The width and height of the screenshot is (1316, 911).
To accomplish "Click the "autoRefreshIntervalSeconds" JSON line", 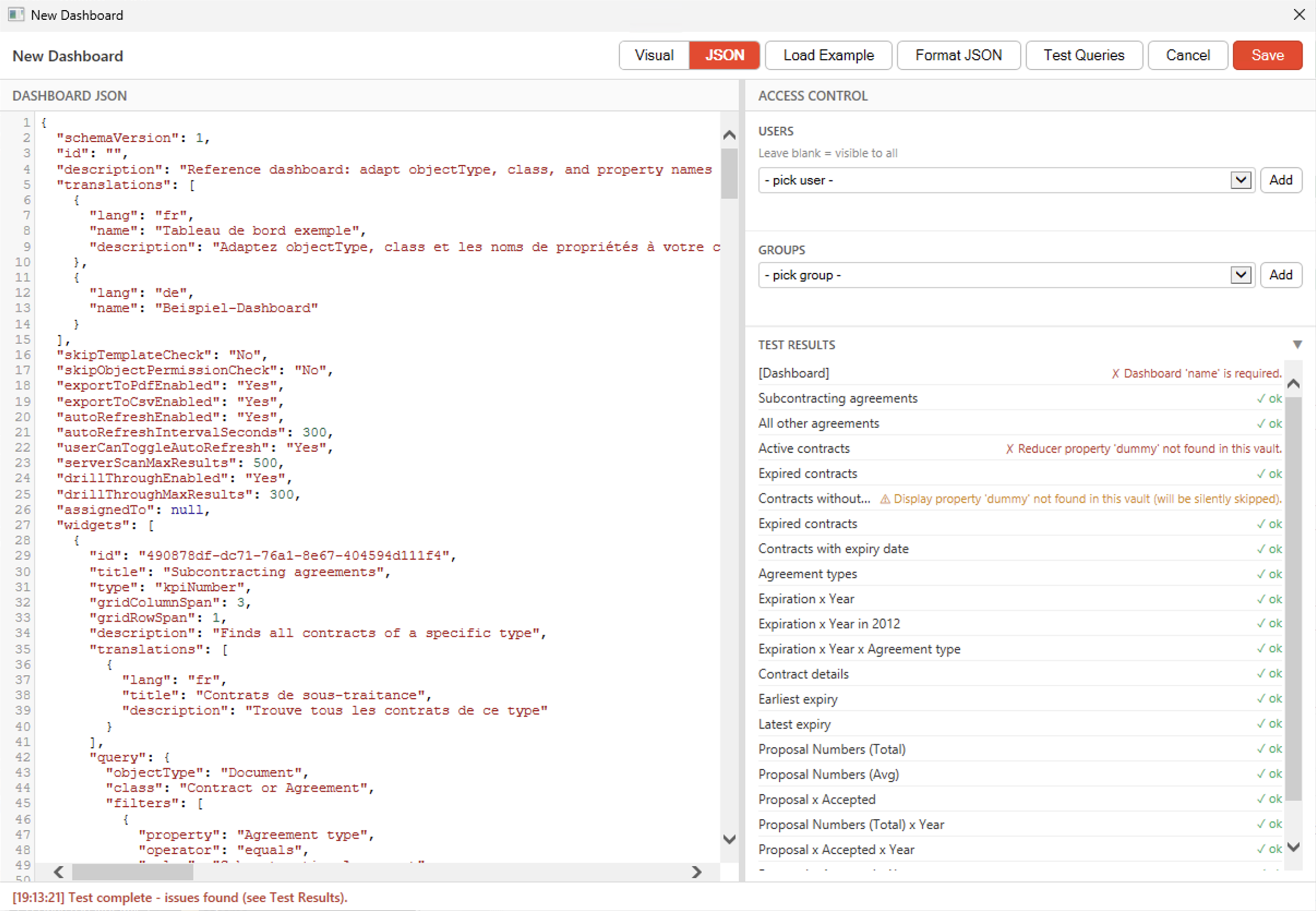I will click(195, 432).
